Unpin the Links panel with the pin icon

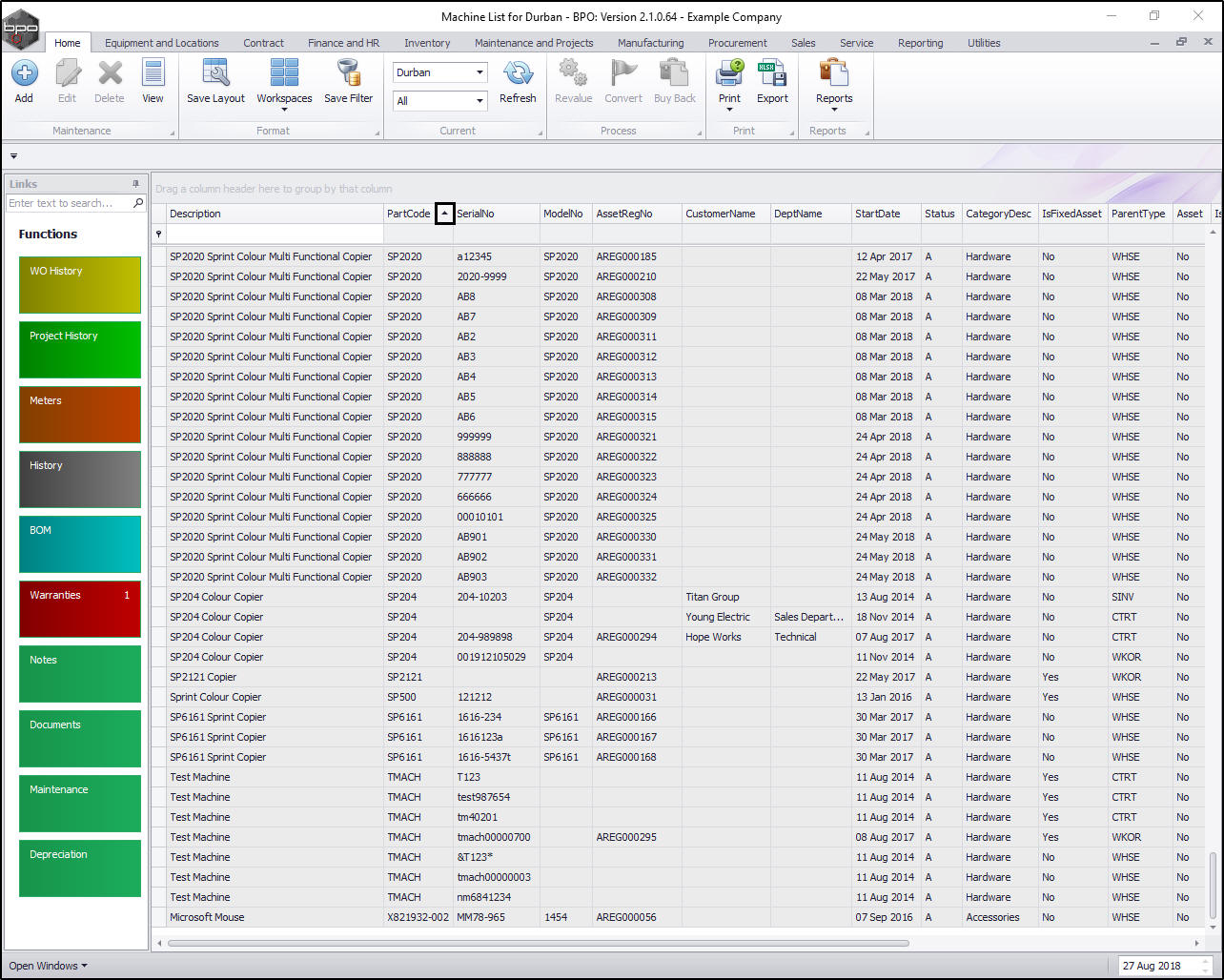click(135, 184)
